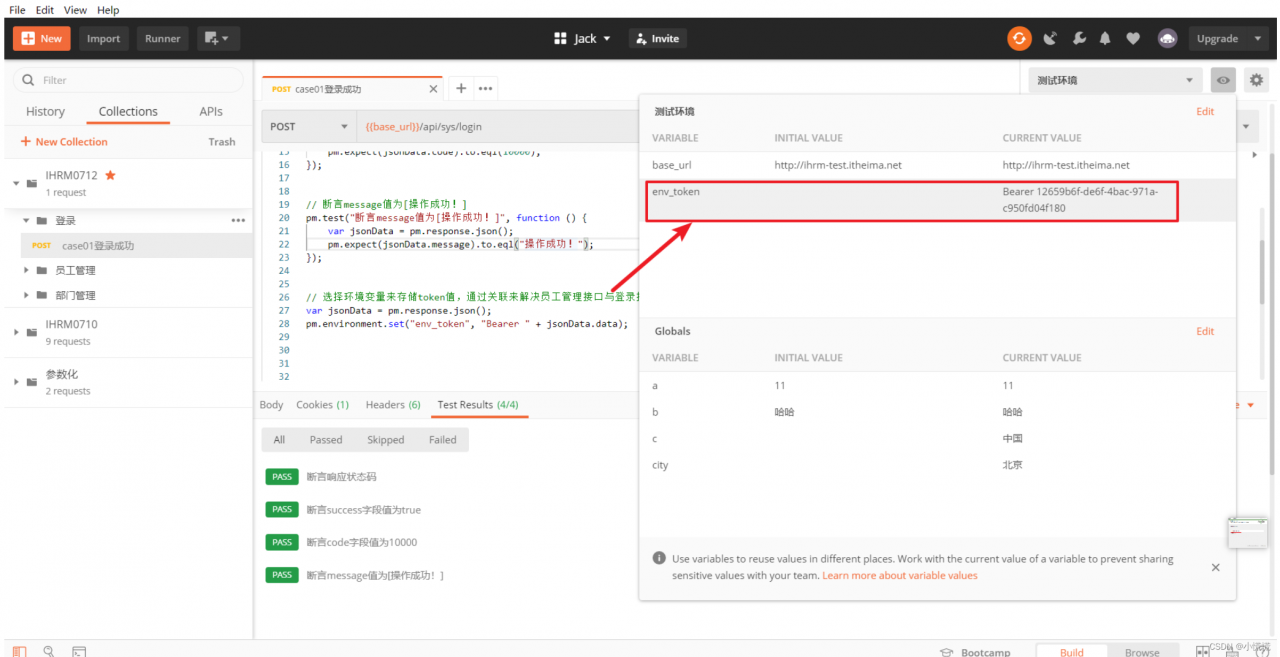Click the info icon in variables banner
The height and width of the screenshot is (657, 1280).
(659, 559)
